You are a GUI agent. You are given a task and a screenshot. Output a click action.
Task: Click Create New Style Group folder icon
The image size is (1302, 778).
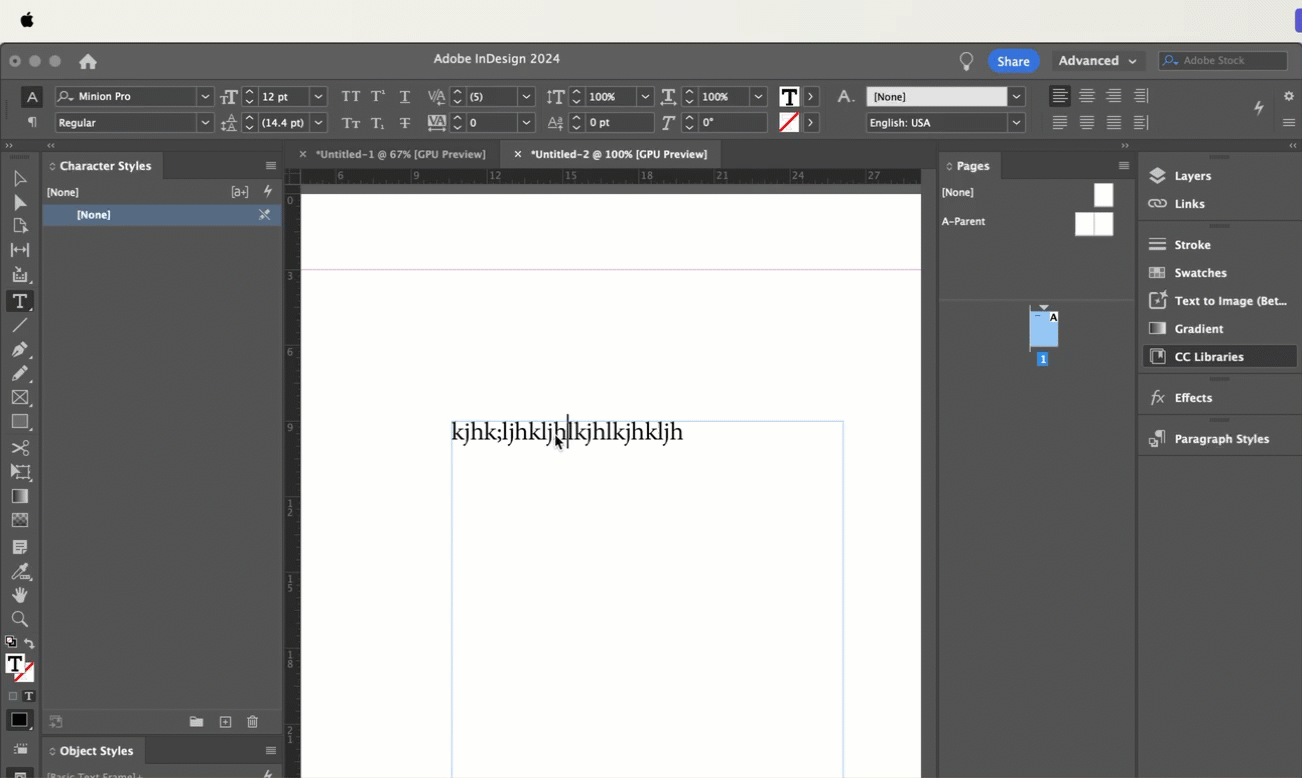196,722
